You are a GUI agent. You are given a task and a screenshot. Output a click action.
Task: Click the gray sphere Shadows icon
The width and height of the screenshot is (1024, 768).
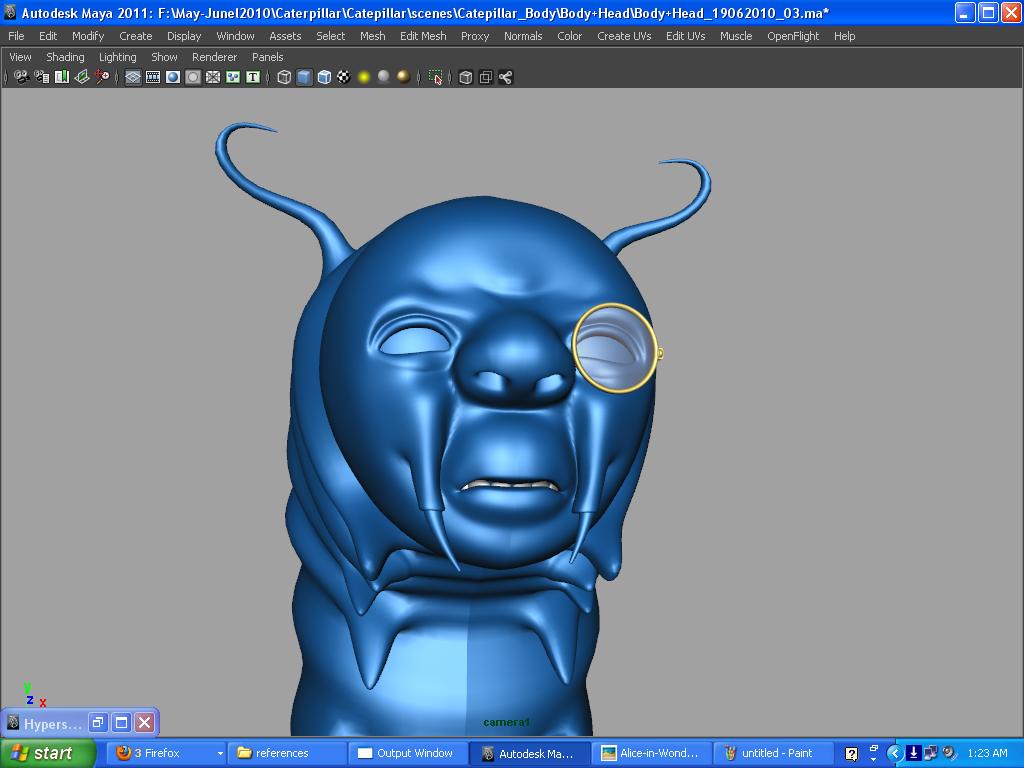[x=383, y=77]
